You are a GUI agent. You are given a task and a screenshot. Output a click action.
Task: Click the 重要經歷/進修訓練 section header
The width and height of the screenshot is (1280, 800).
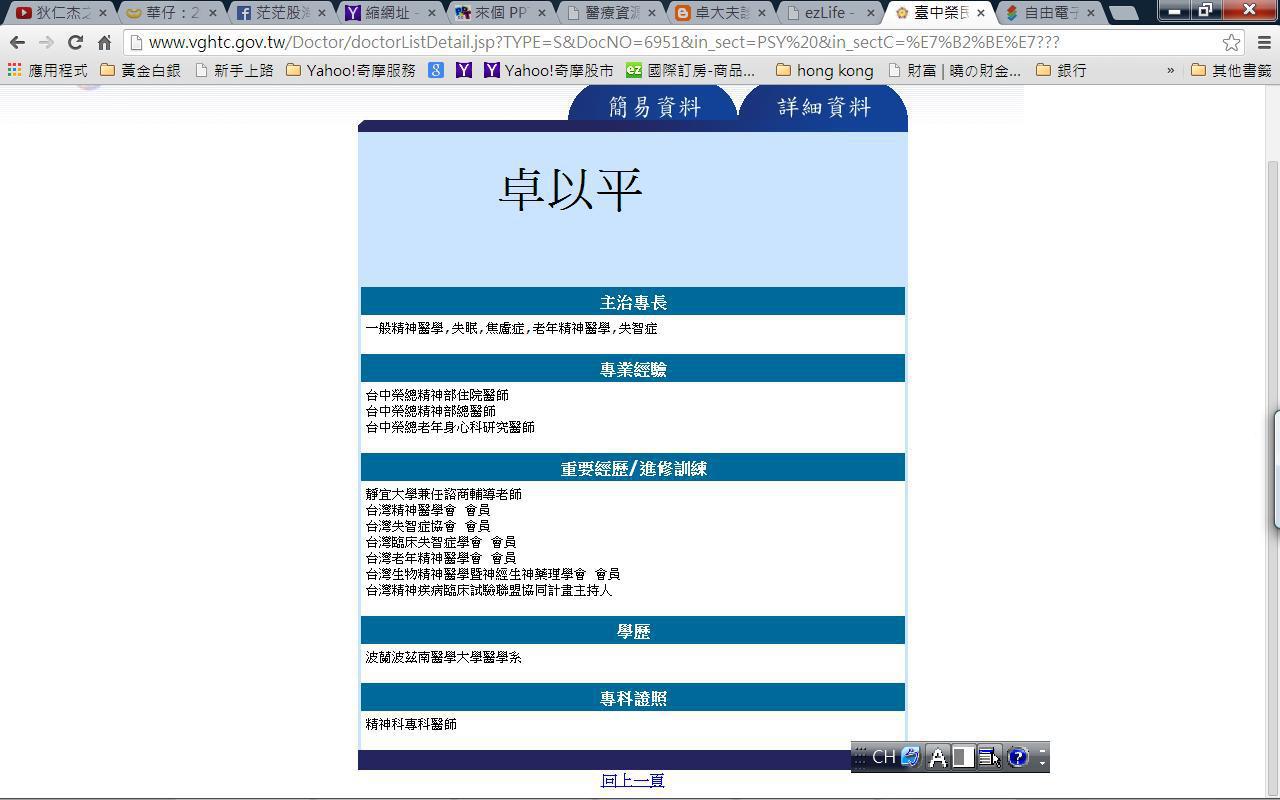tap(633, 468)
